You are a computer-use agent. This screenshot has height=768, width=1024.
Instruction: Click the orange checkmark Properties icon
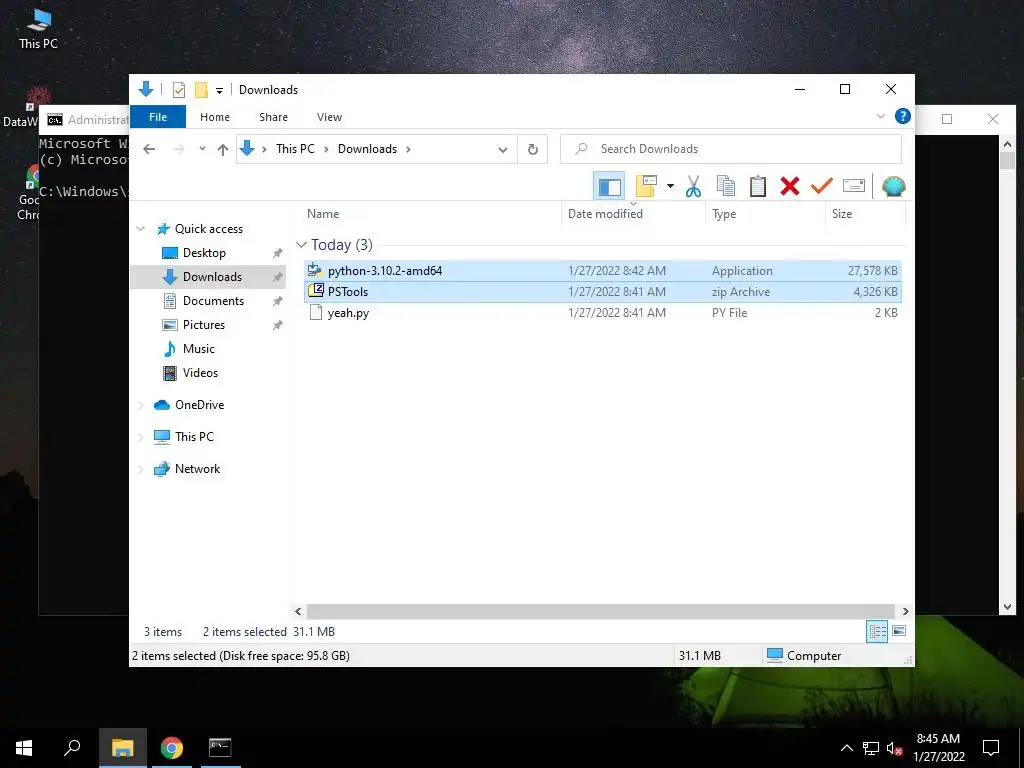click(x=822, y=187)
